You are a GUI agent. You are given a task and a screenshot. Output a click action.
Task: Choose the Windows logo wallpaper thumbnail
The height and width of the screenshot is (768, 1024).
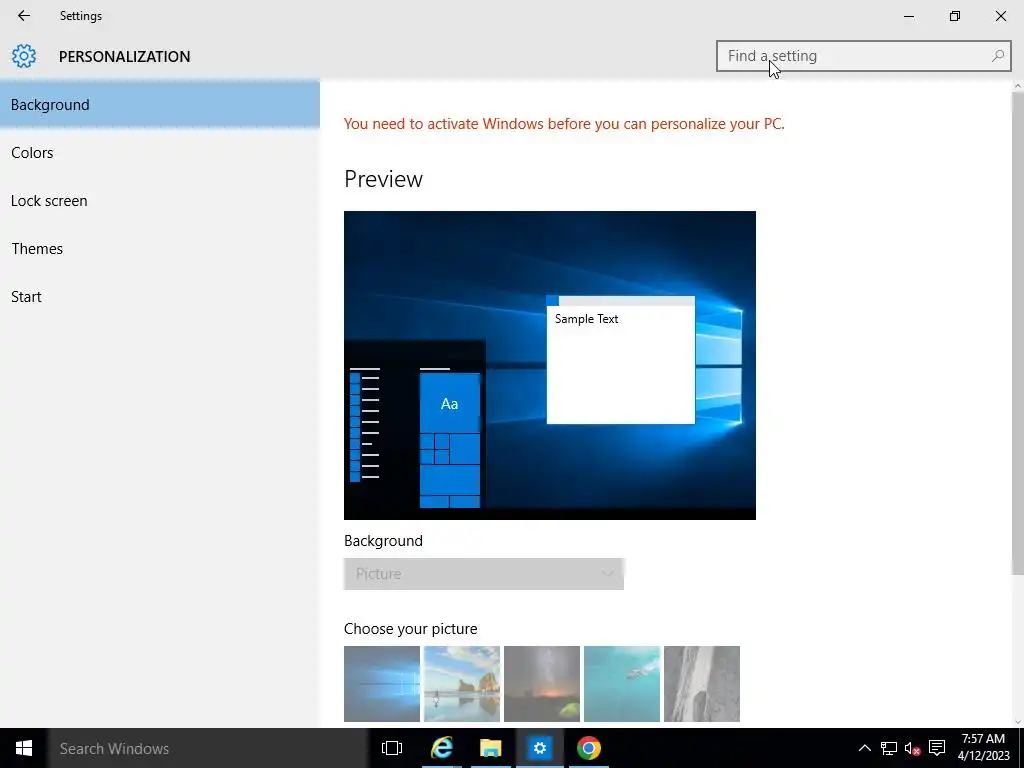pos(382,684)
